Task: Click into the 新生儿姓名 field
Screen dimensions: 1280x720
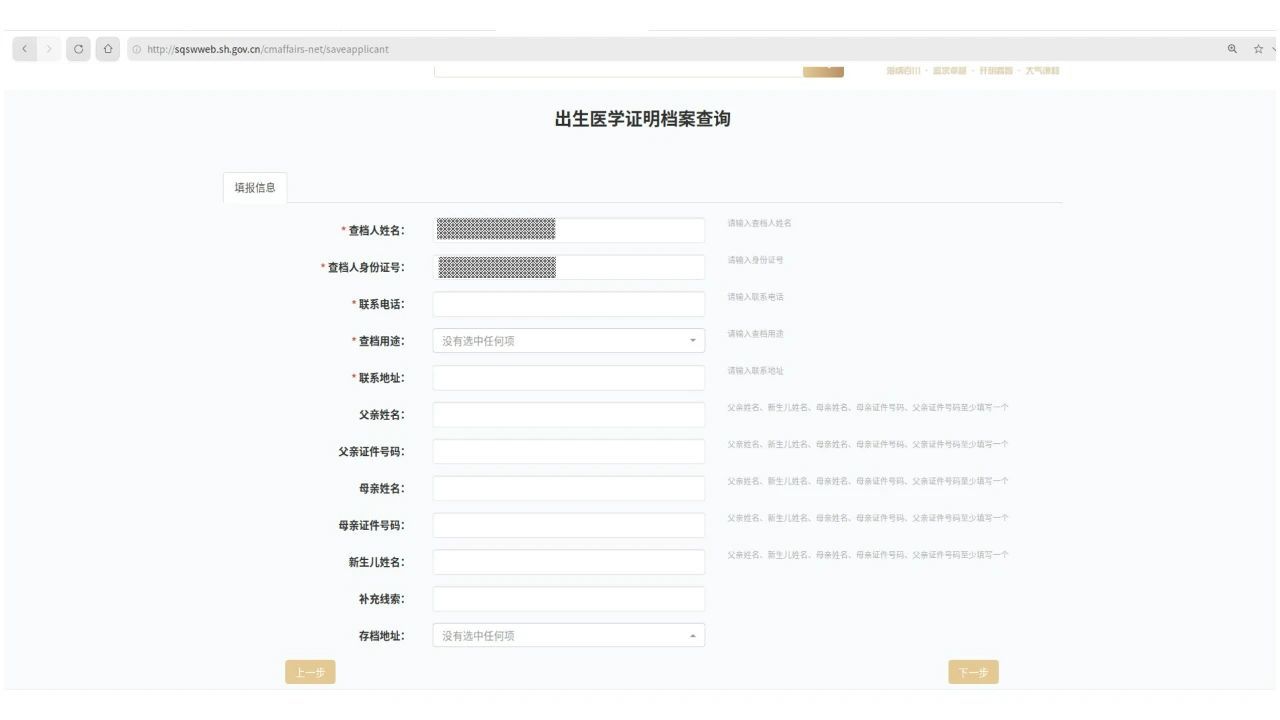Action: coord(568,562)
